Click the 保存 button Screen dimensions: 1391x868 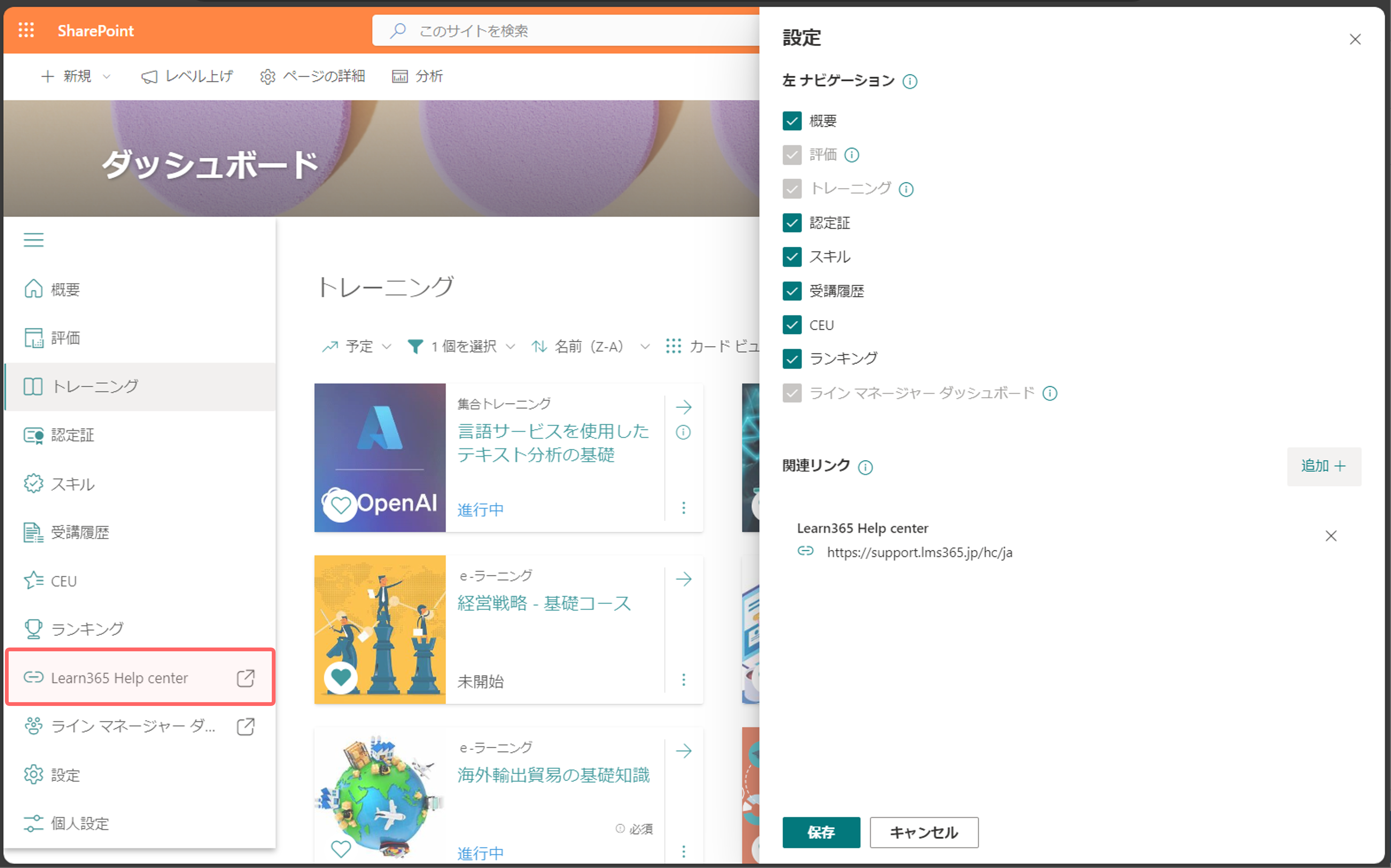tap(821, 833)
